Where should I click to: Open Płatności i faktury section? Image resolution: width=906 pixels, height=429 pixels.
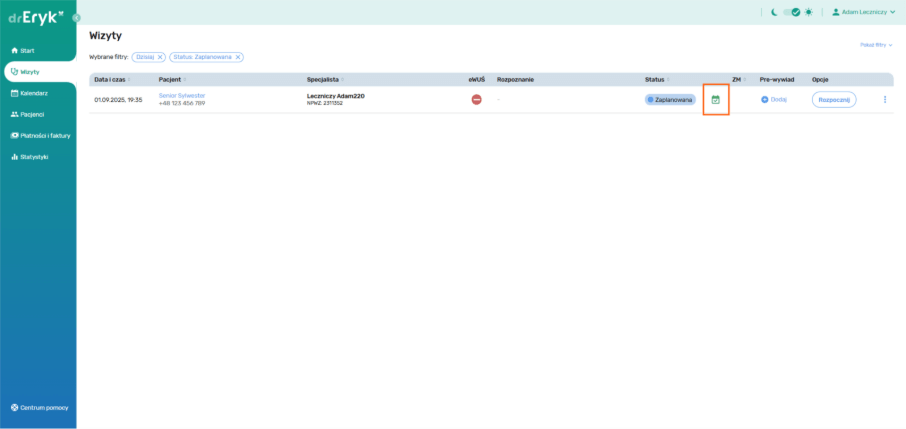(x=38, y=136)
